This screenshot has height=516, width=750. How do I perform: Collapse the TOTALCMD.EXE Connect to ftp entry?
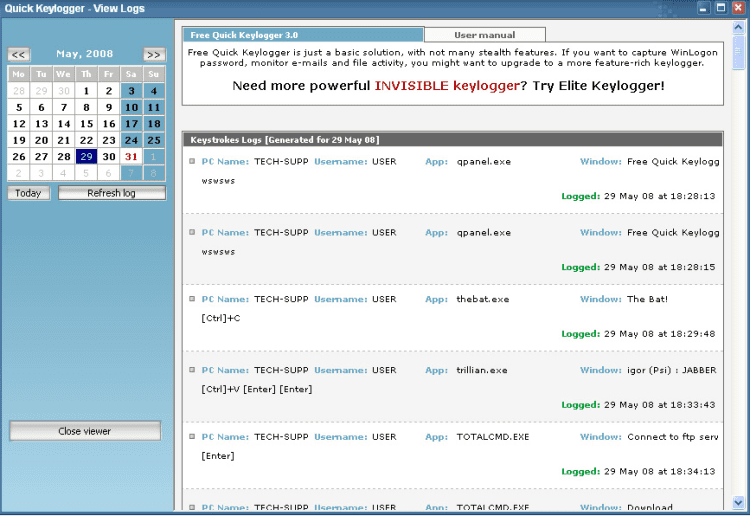point(192,437)
